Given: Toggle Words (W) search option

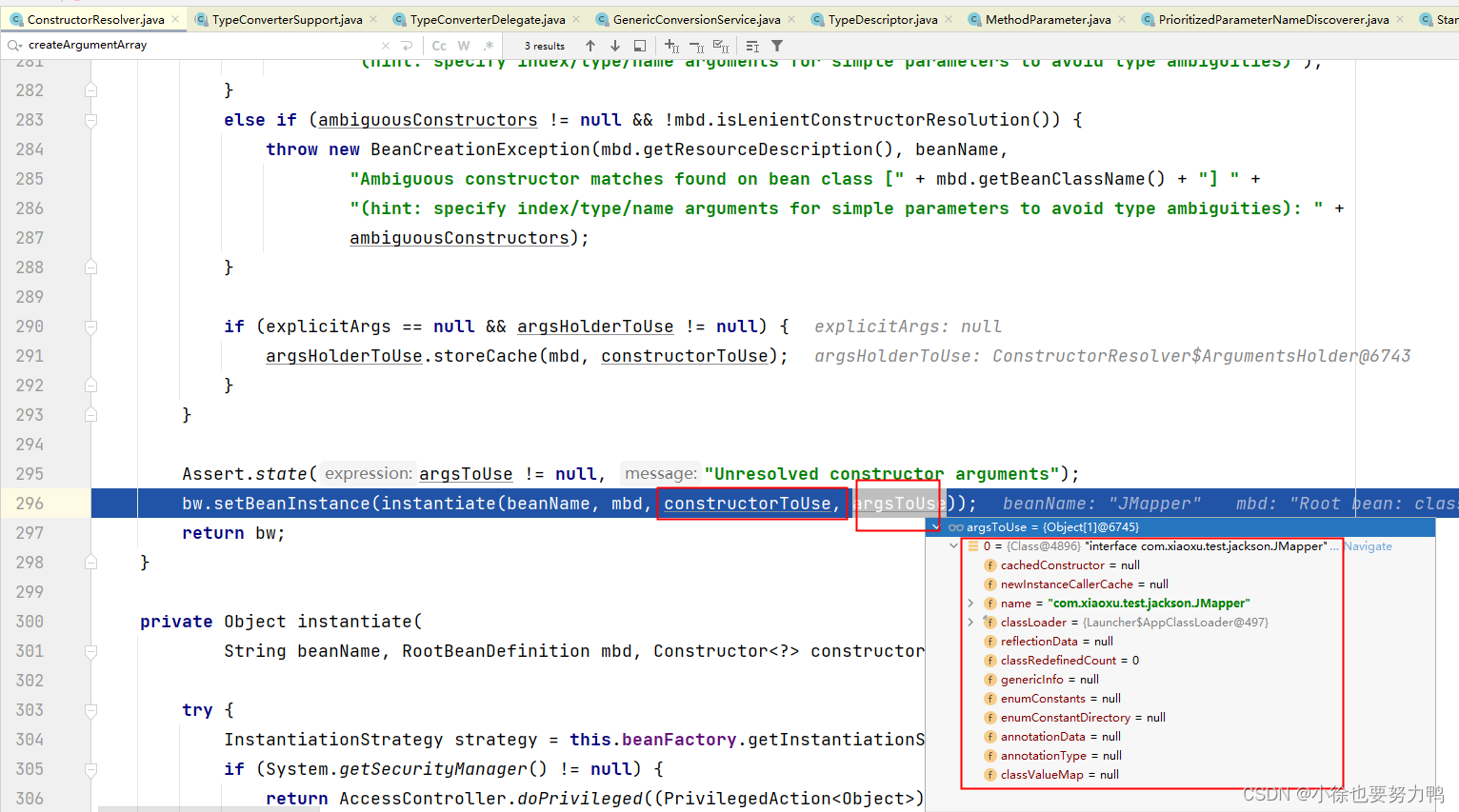Looking at the screenshot, I should (464, 46).
